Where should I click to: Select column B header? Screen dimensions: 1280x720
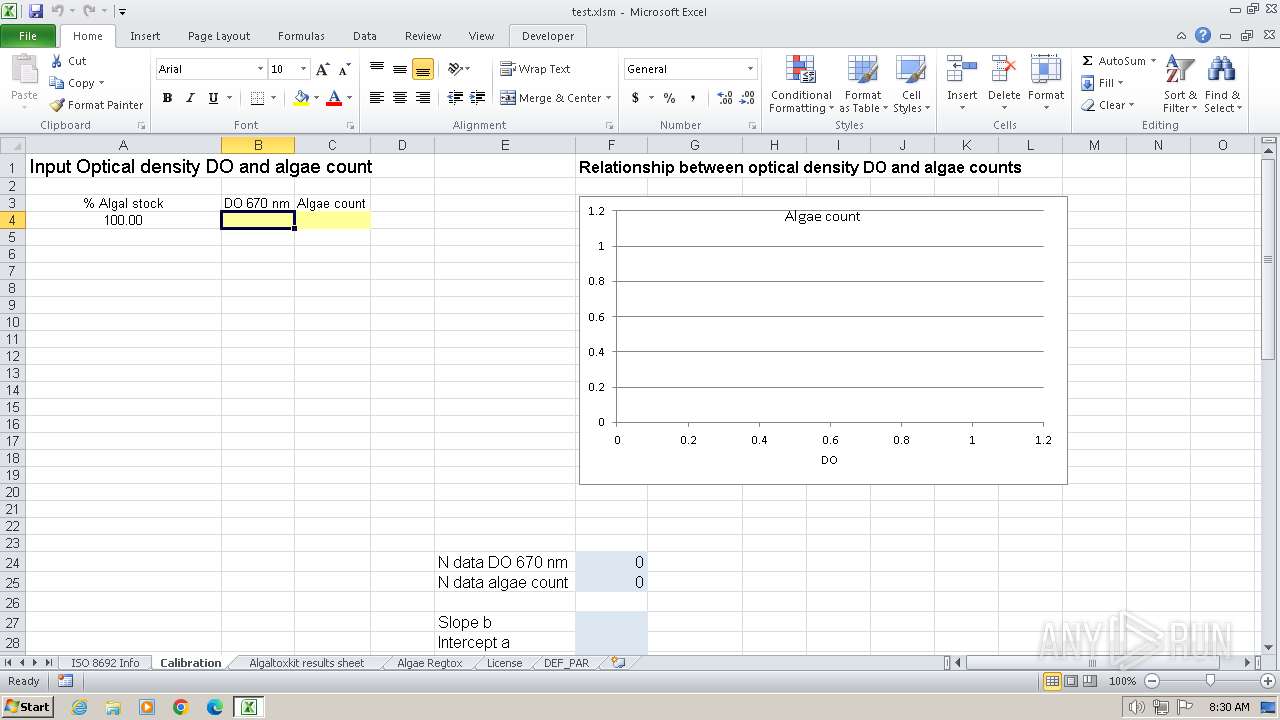(258, 145)
